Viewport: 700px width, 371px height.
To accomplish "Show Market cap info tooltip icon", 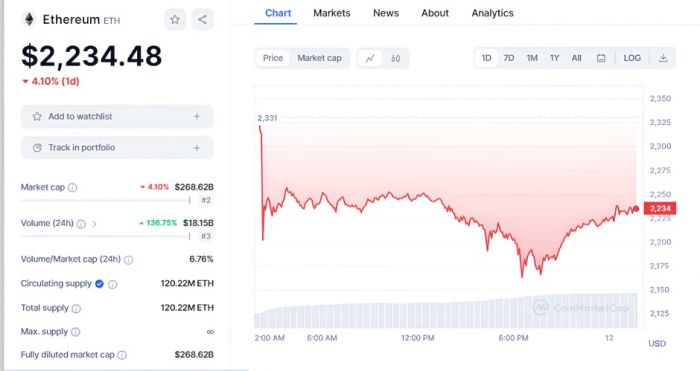I will (x=72, y=188).
